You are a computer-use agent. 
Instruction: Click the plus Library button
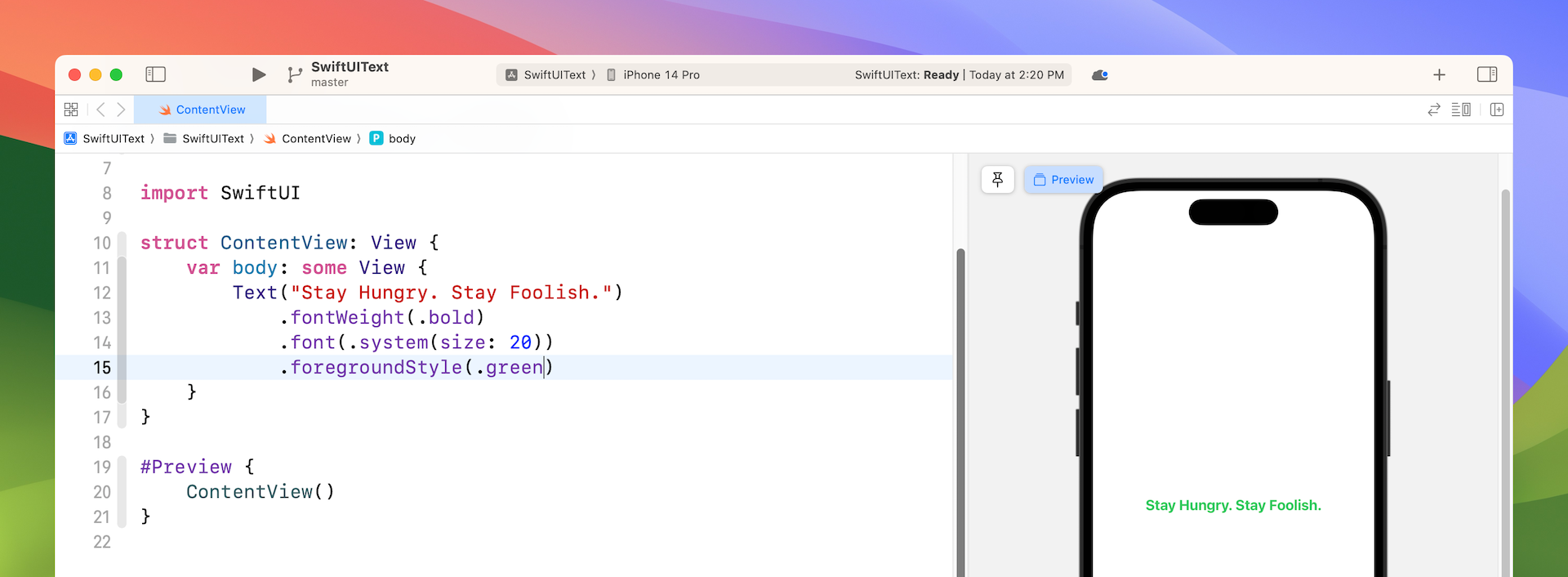(x=1439, y=74)
